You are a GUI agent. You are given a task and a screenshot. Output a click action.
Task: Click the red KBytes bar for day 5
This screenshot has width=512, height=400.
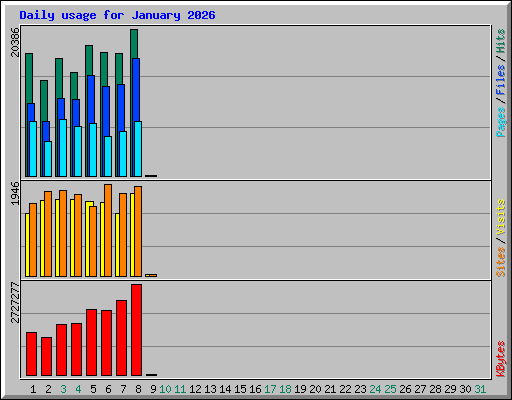(x=91, y=342)
